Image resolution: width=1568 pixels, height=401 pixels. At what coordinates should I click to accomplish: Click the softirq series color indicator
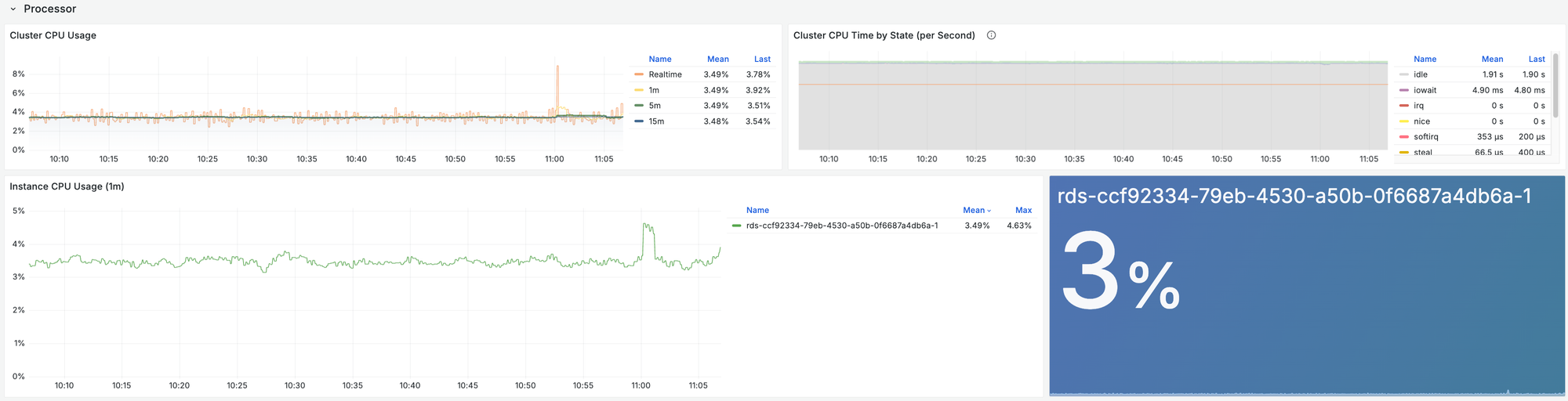tap(1403, 137)
